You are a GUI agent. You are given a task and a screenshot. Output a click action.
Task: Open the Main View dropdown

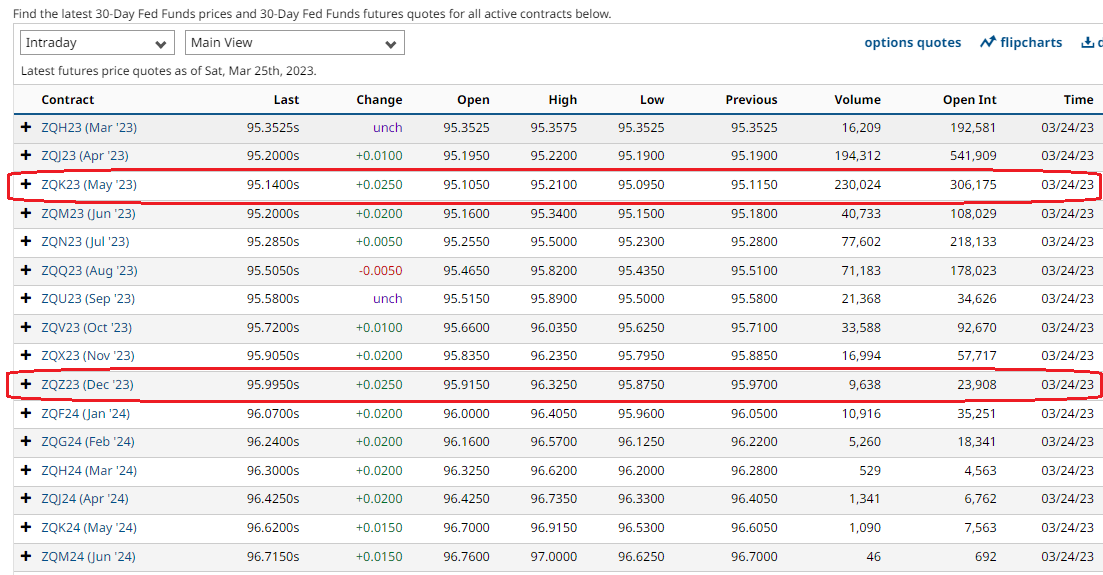pos(294,43)
